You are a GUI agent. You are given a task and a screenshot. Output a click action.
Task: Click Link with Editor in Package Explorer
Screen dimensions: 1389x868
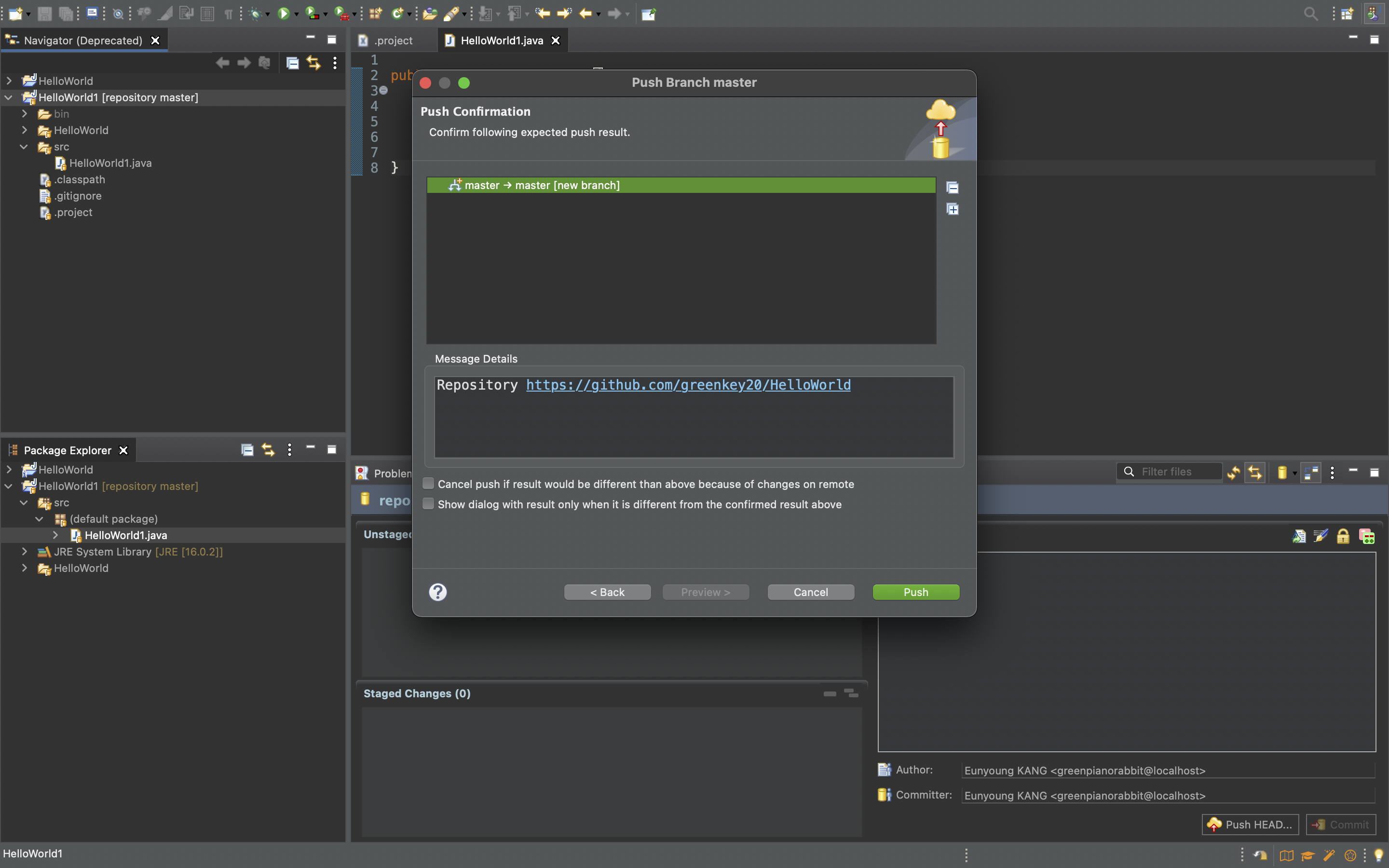pyautogui.click(x=268, y=450)
